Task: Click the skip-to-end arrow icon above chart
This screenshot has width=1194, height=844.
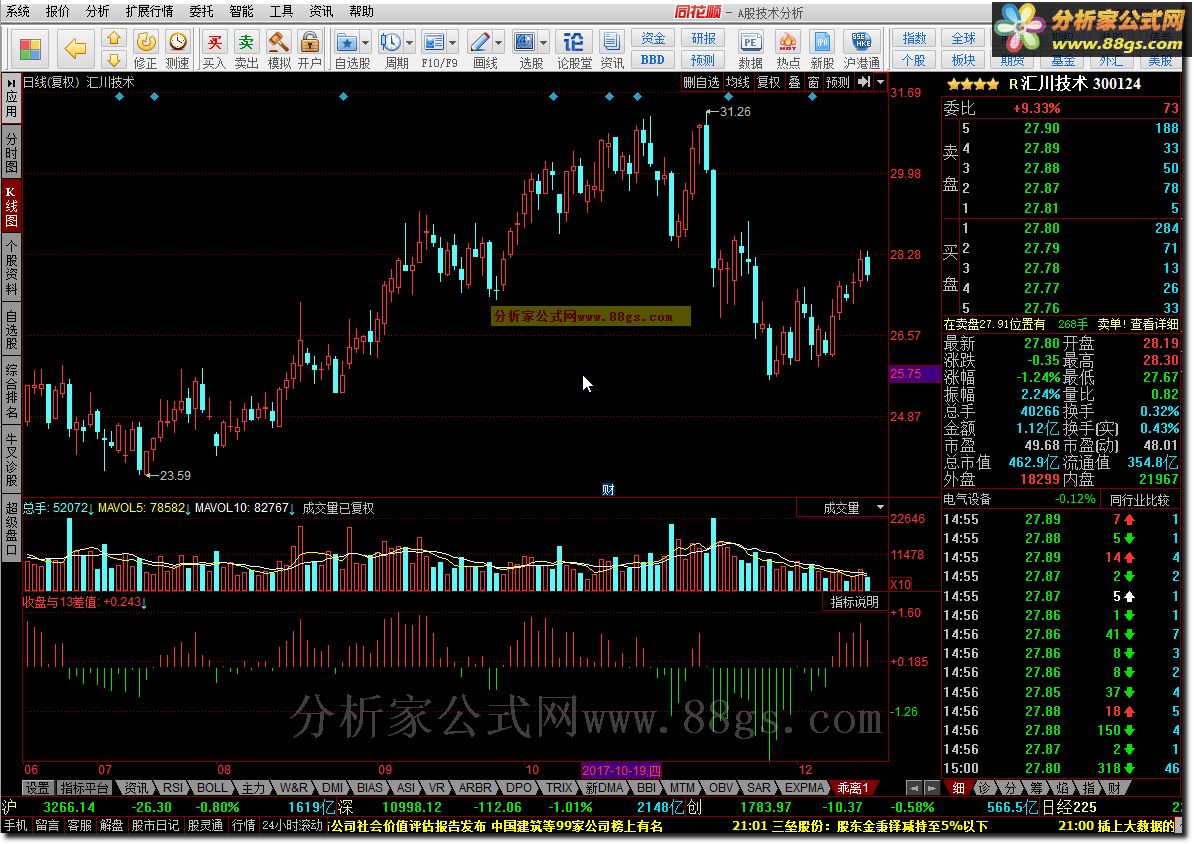Action: (864, 82)
